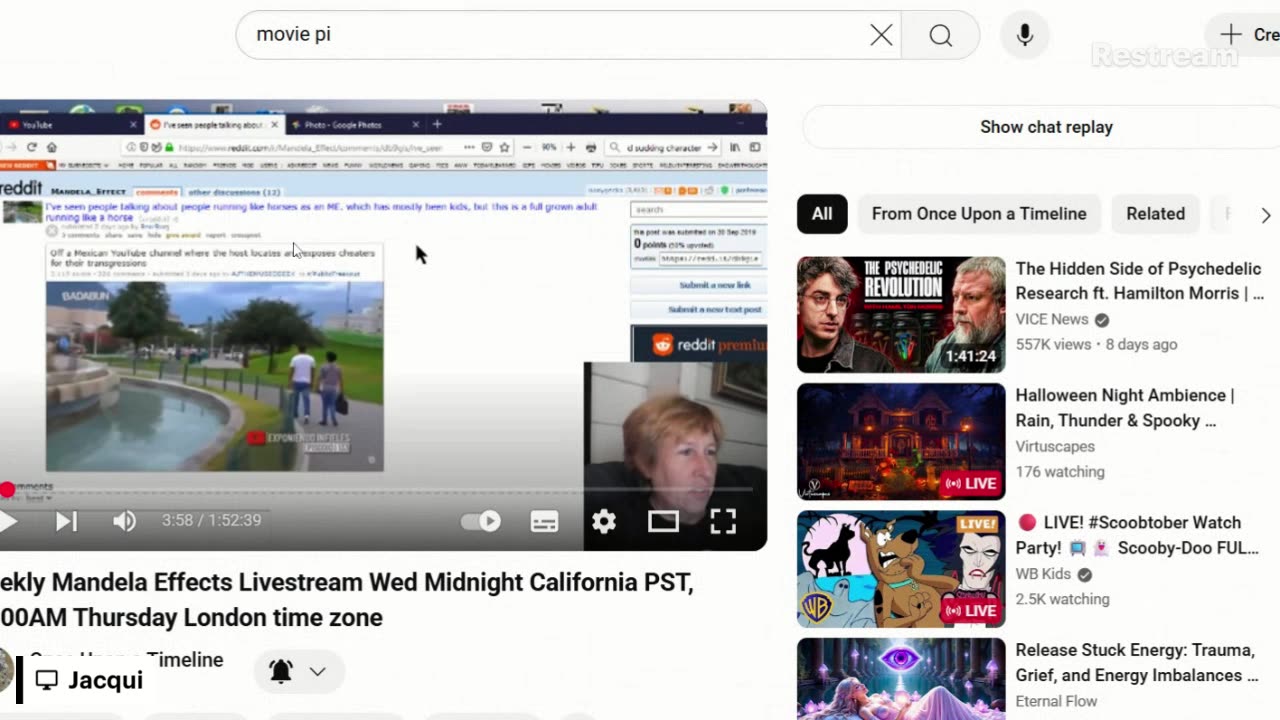The height and width of the screenshot is (720, 1280).
Task: Open Halloween Night Ambience title
Action: [1125, 408]
